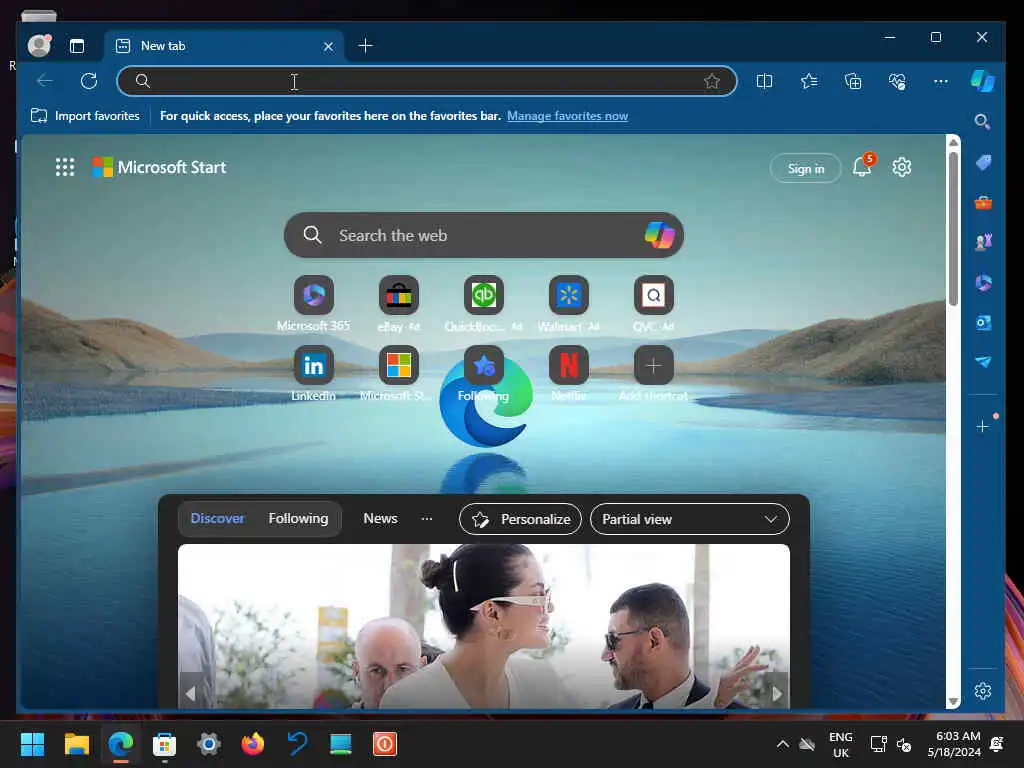Select the New tab browser tab

[225, 46]
